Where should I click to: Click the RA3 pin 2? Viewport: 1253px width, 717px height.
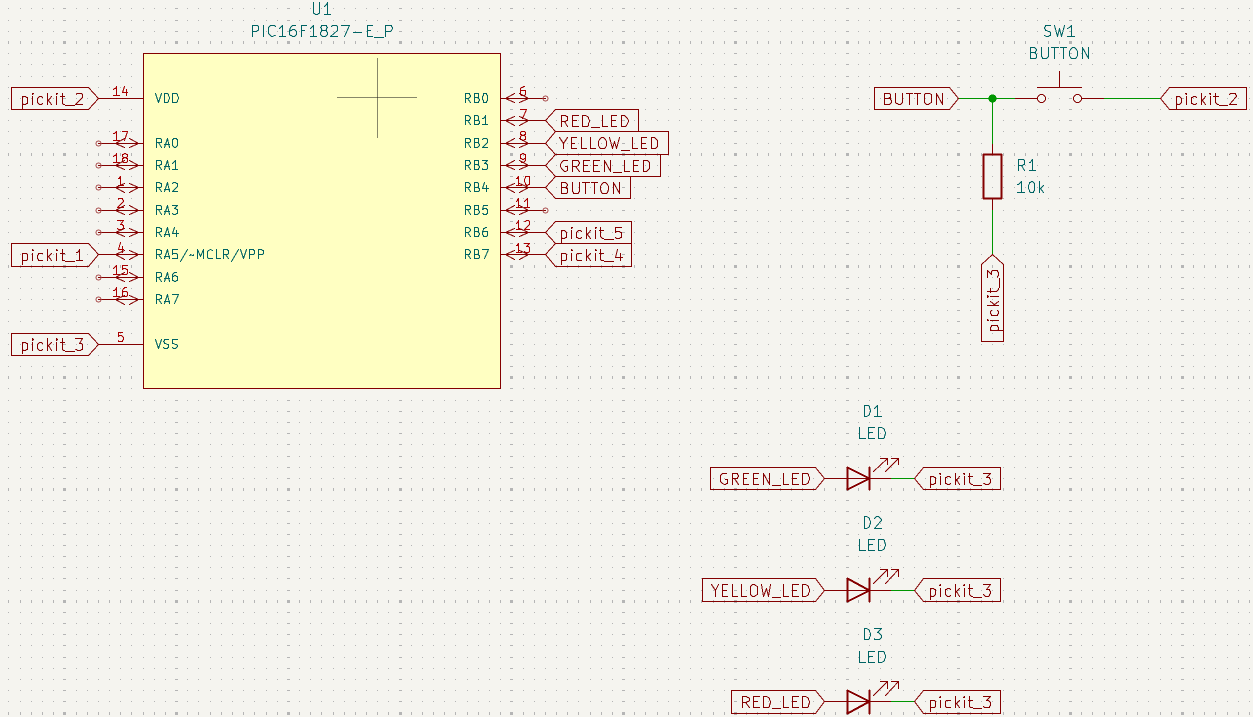(x=120, y=210)
